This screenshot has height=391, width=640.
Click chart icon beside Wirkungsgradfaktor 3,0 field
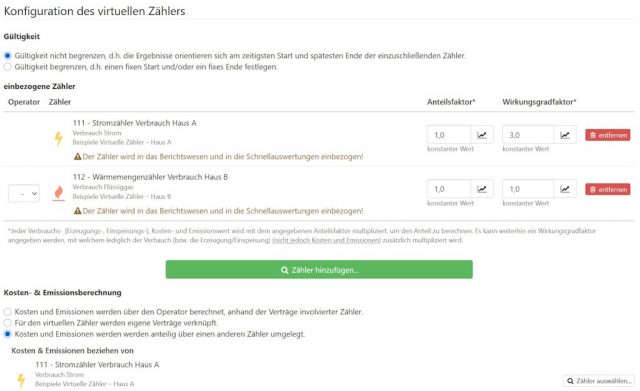565,135
